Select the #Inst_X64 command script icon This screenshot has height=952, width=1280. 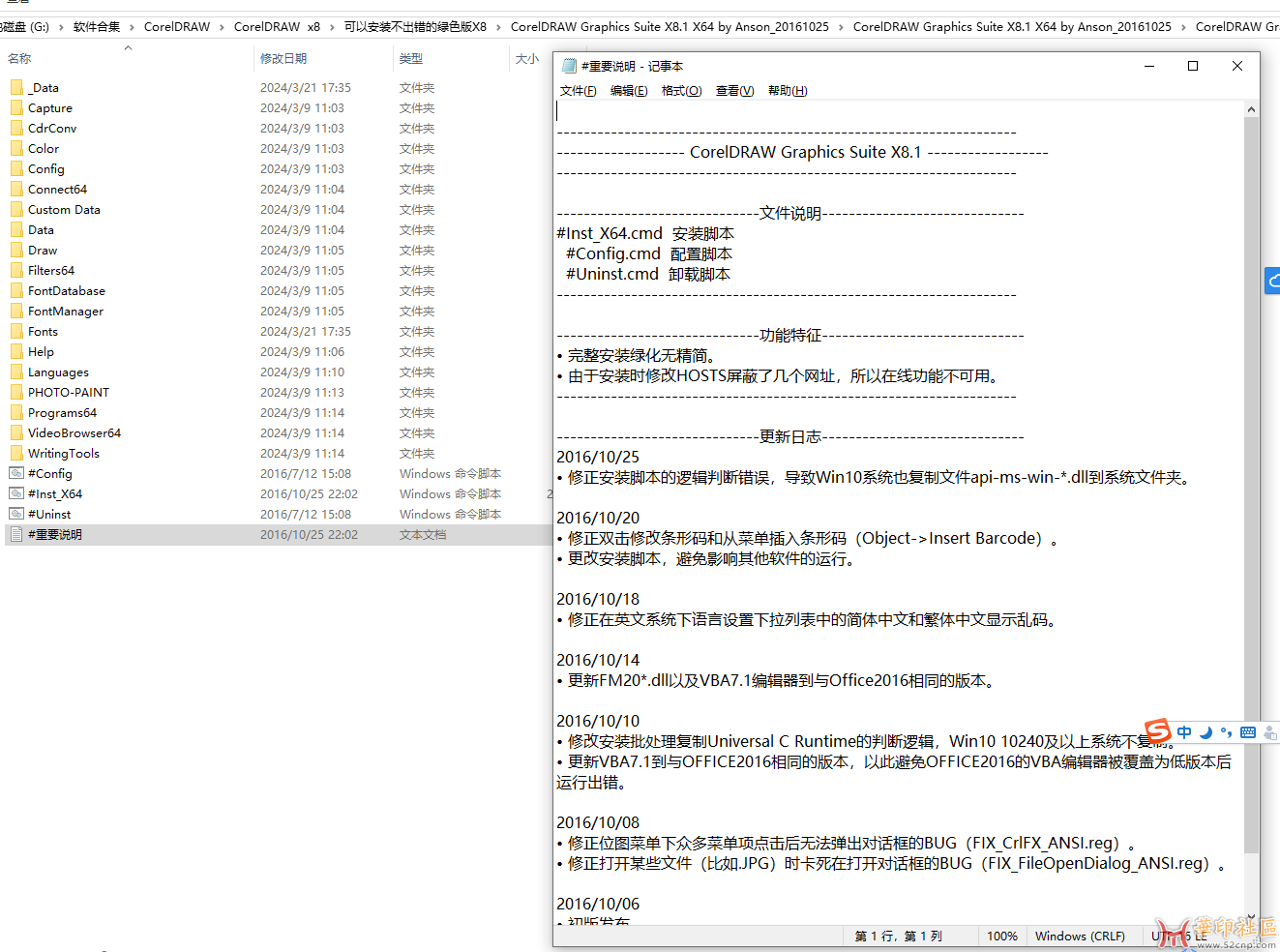click(16, 493)
